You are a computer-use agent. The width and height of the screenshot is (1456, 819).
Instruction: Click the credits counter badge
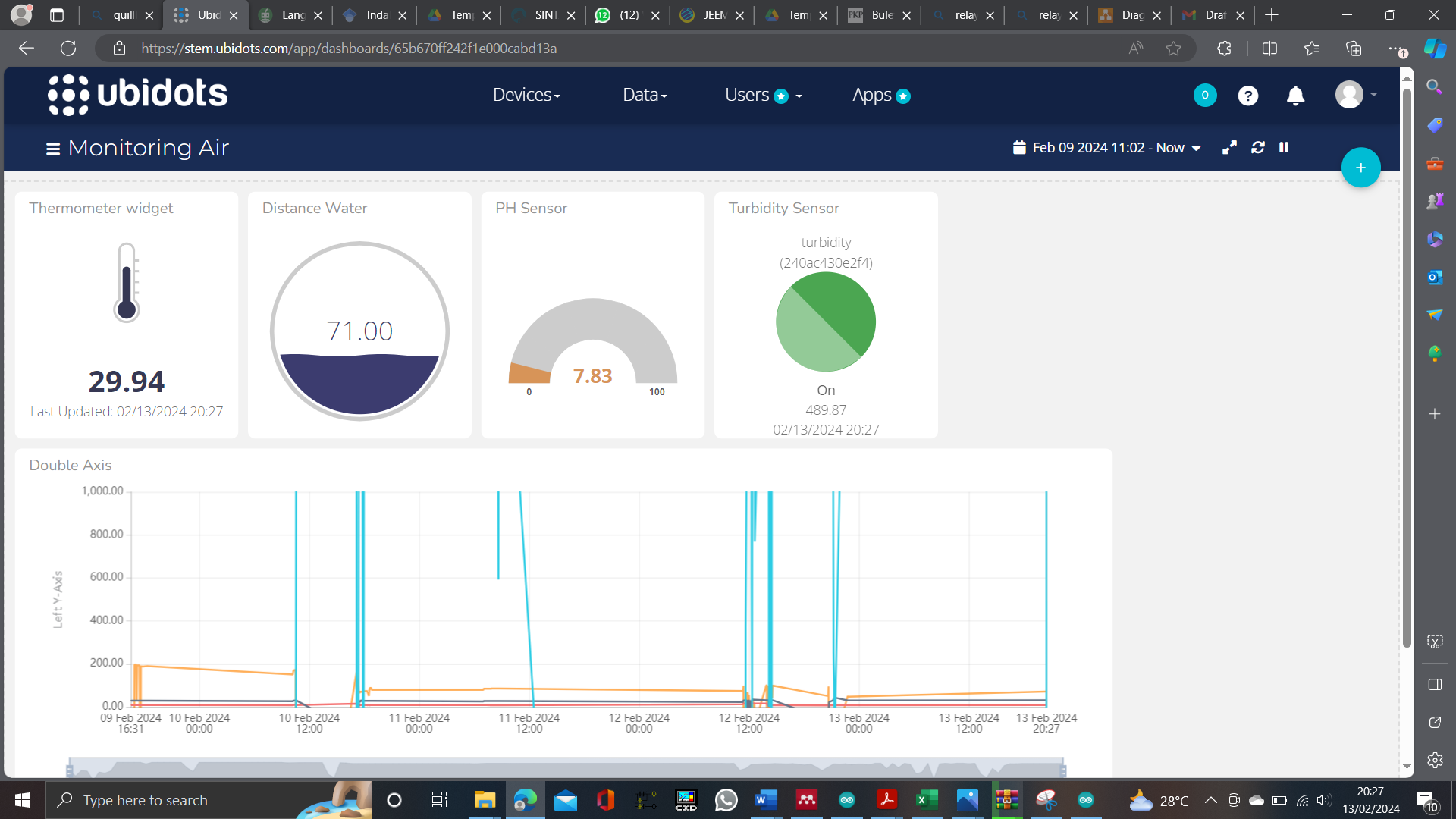[1204, 96]
